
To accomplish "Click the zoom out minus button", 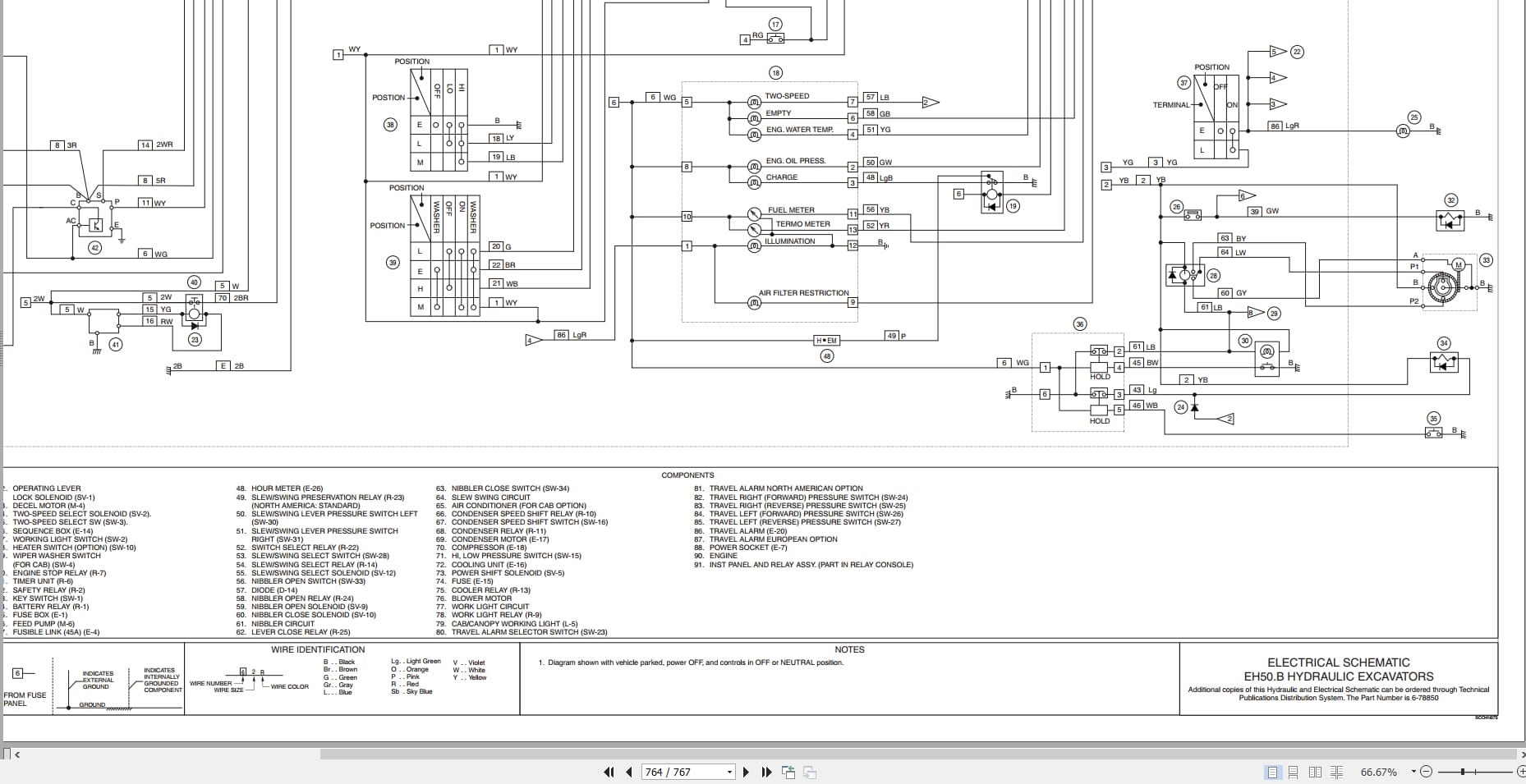I will pyautogui.click(x=1426, y=772).
